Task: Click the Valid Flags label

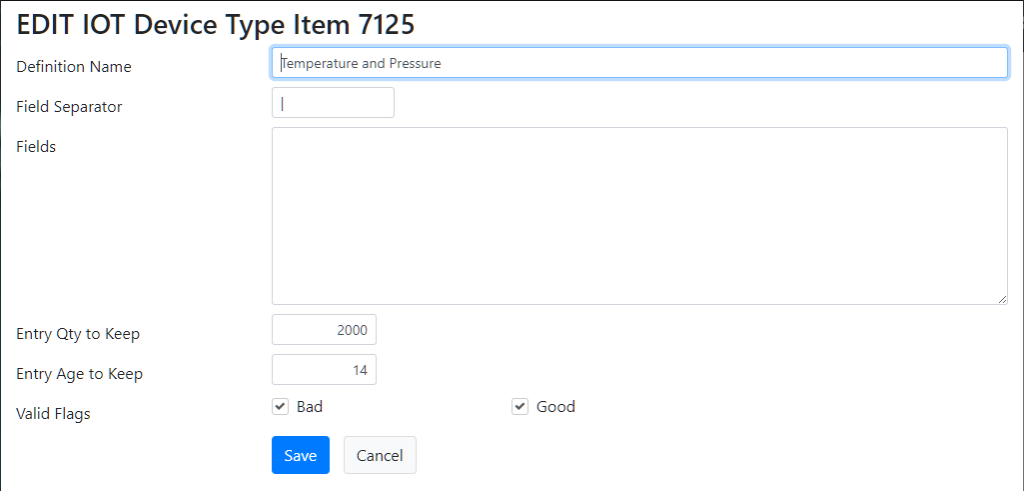Action: click(54, 413)
